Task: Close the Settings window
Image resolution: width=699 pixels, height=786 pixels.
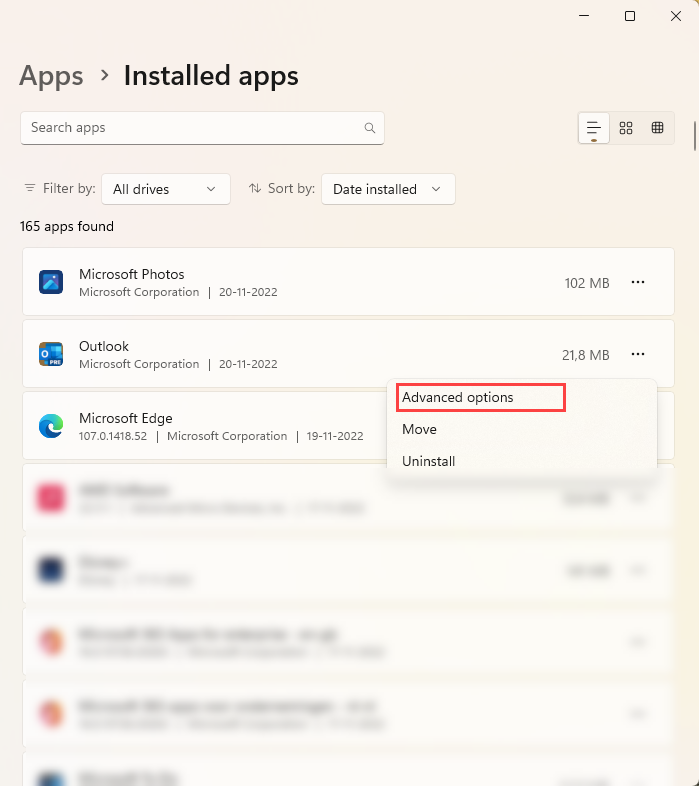Action: pos(676,16)
